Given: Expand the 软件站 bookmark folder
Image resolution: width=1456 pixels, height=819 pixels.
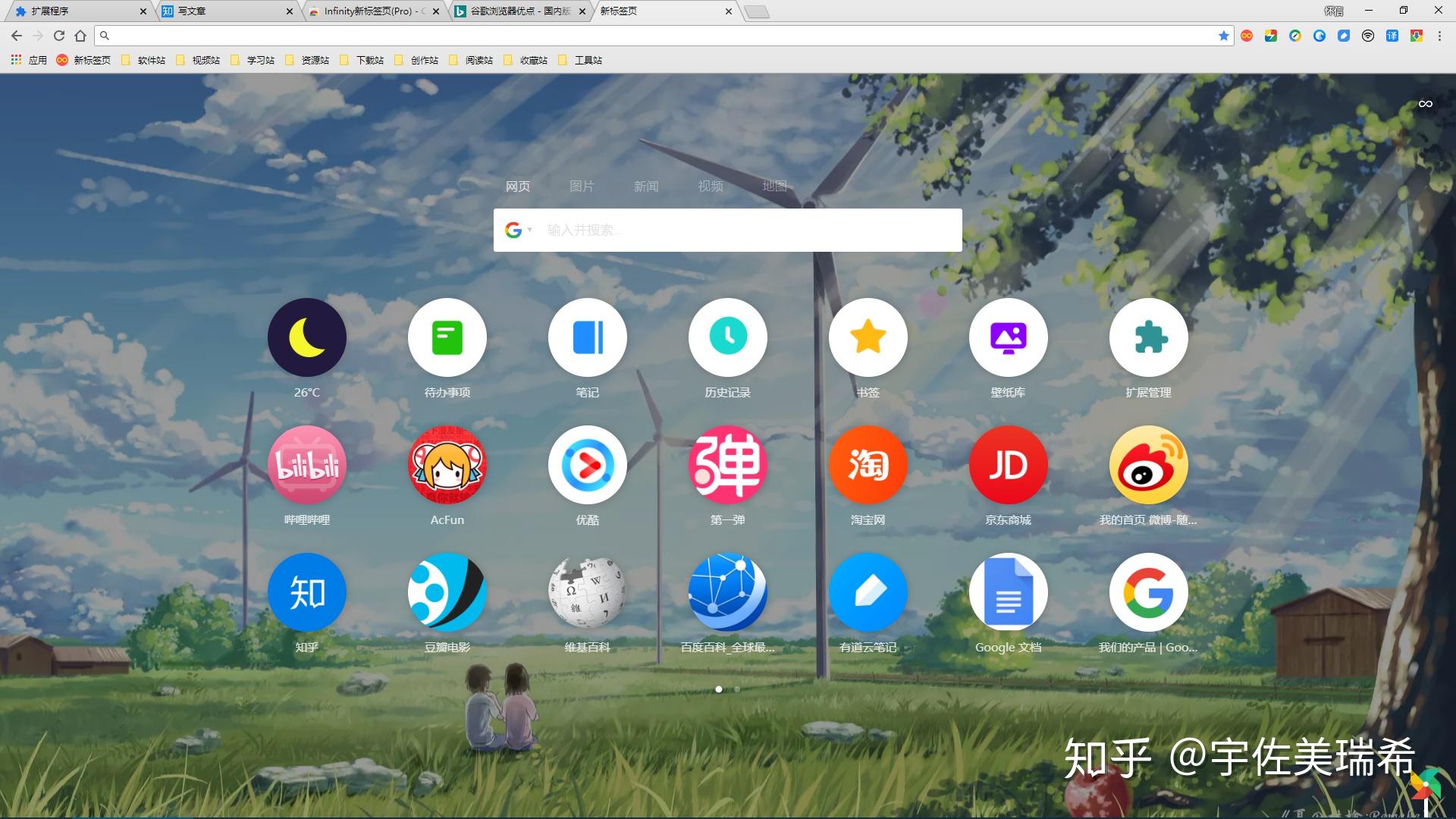Looking at the screenshot, I should coord(143,60).
